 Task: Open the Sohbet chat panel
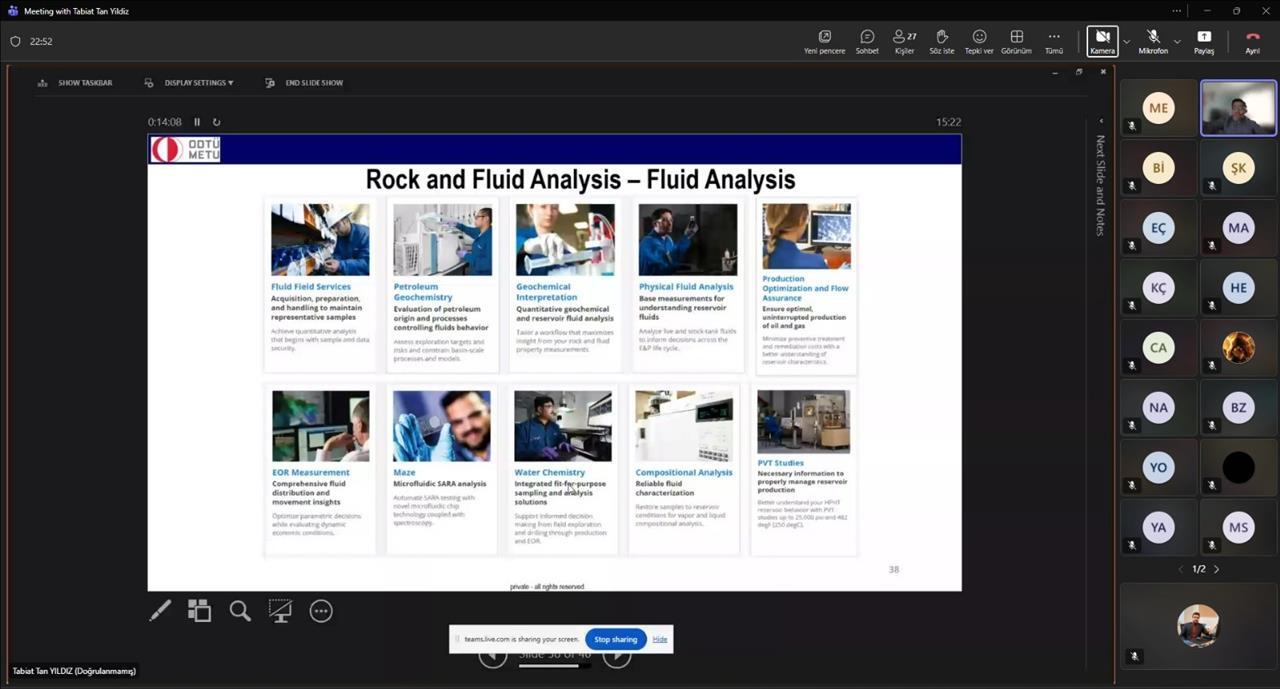pyautogui.click(x=867, y=41)
